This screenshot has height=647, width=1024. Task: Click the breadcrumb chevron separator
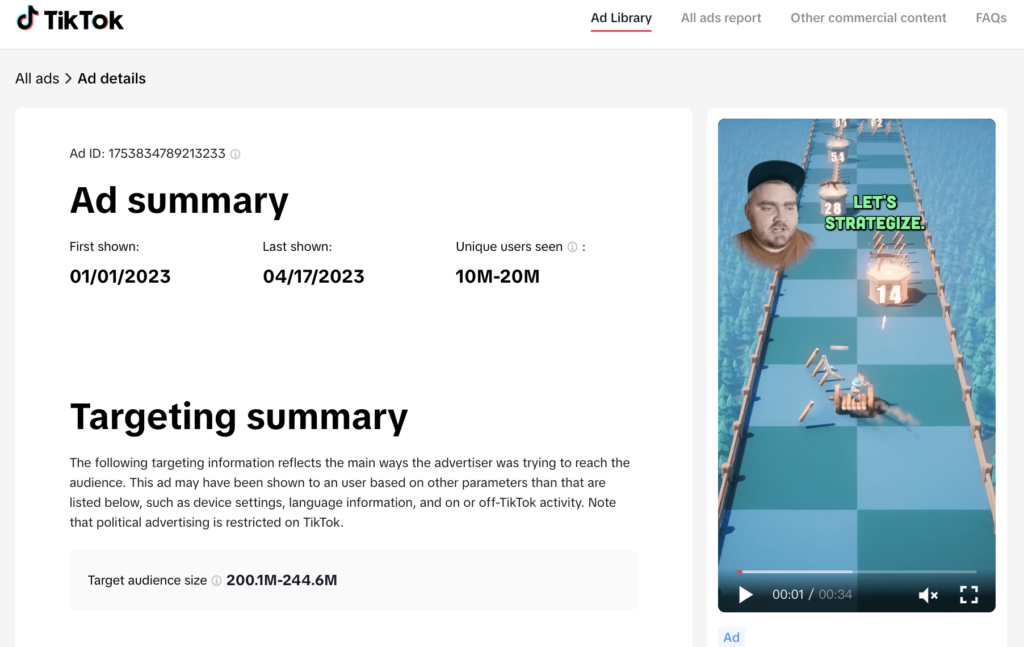[68, 78]
